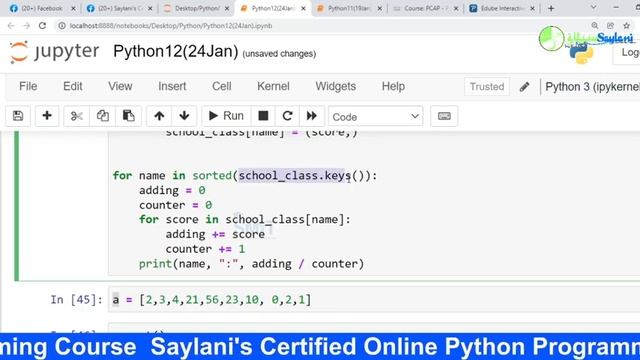640x360 pixels.
Task: Bookmark this page with star icon
Action: click(627, 26)
